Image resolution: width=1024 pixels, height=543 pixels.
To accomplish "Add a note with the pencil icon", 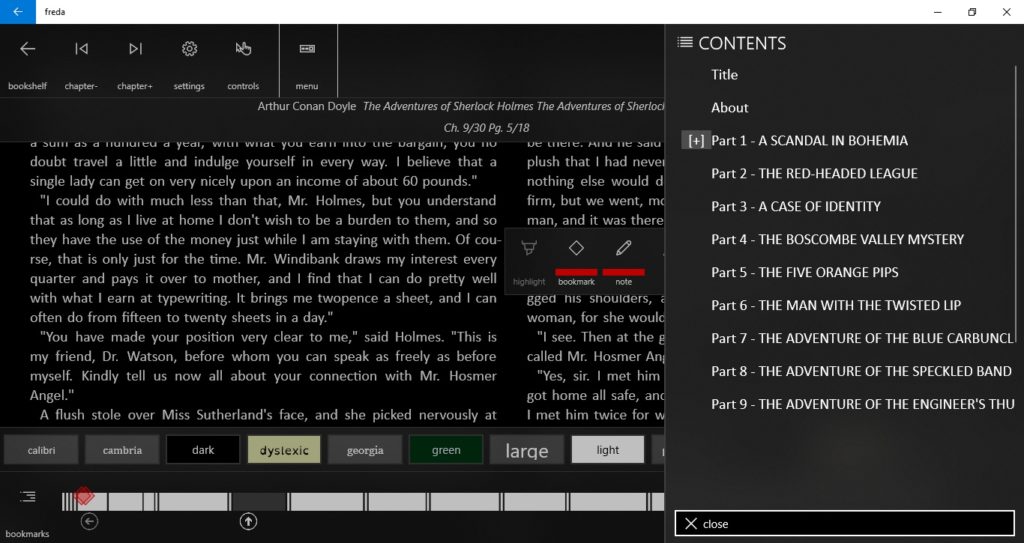I will point(624,248).
